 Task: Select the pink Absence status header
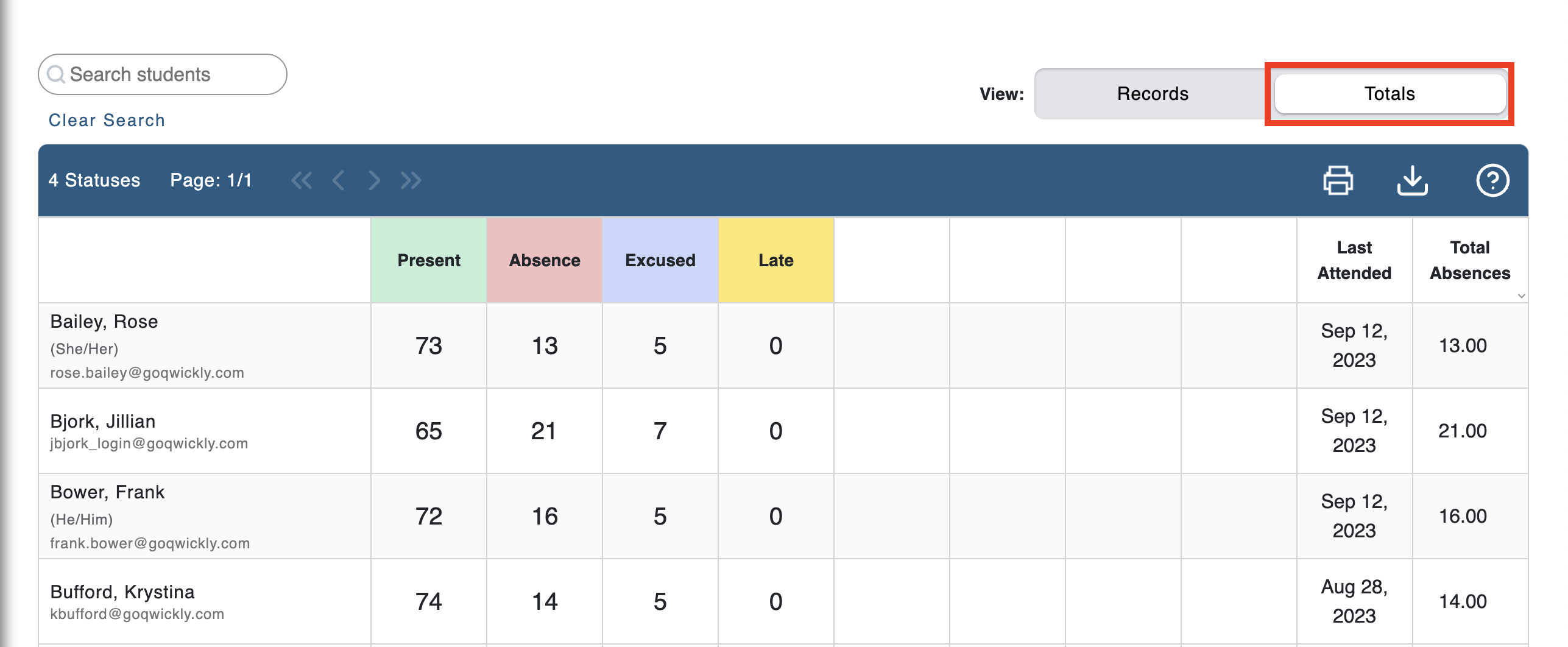544,260
